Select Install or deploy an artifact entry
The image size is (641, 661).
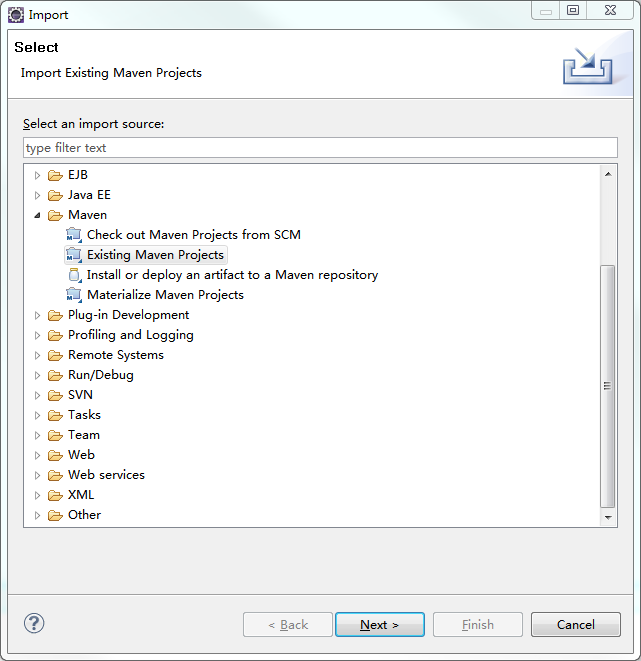(x=232, y=275)
